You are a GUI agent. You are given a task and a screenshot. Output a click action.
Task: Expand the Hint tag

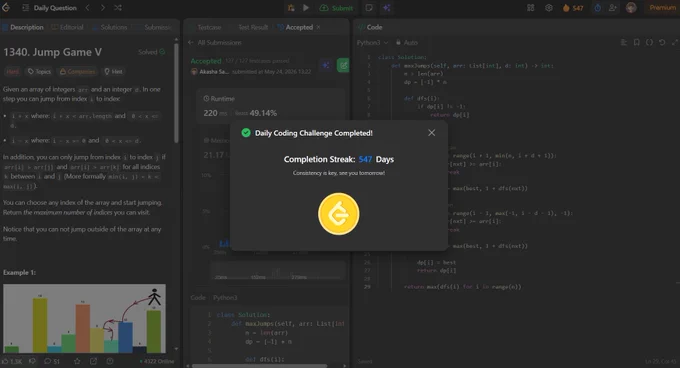[x=114, y=72]
